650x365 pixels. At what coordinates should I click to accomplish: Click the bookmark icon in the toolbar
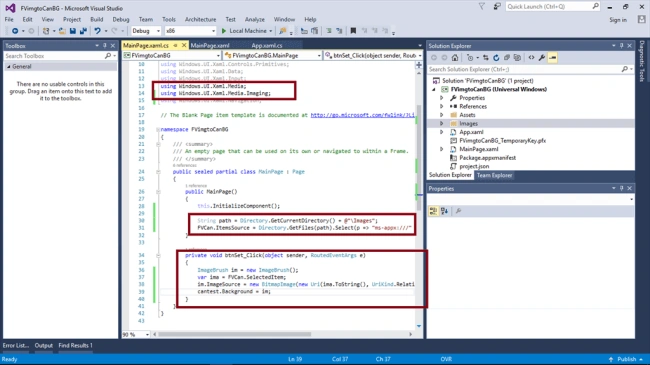[x=353, y=31]
